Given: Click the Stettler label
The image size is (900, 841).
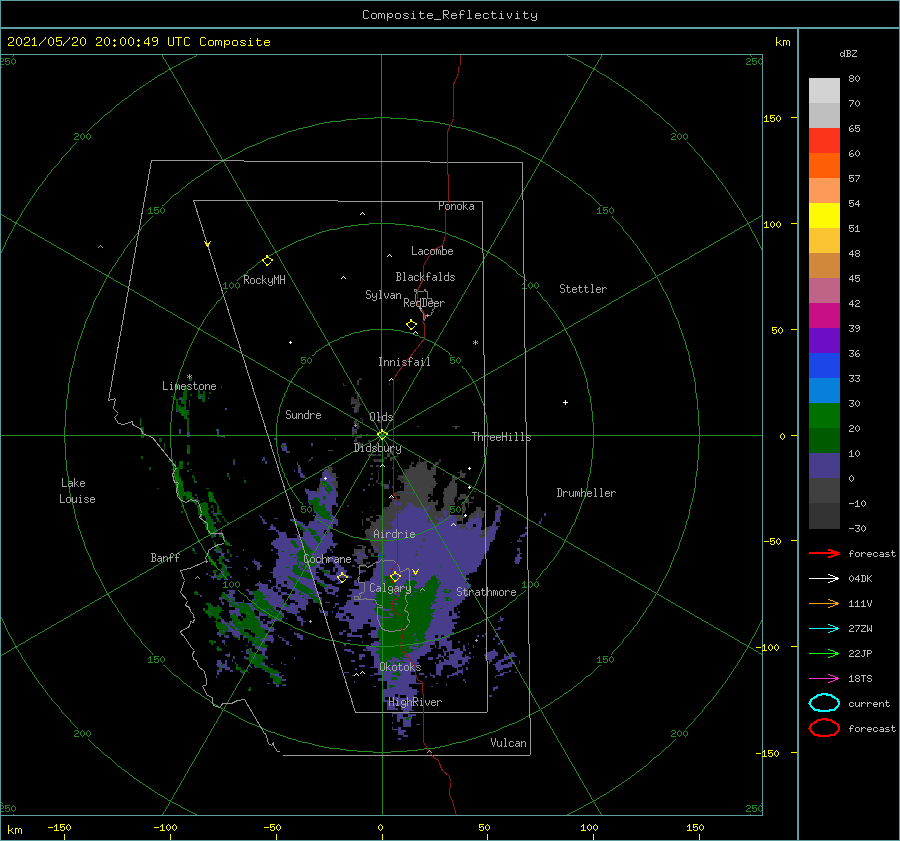Looking at the screenshot, I should pos(583,289).
